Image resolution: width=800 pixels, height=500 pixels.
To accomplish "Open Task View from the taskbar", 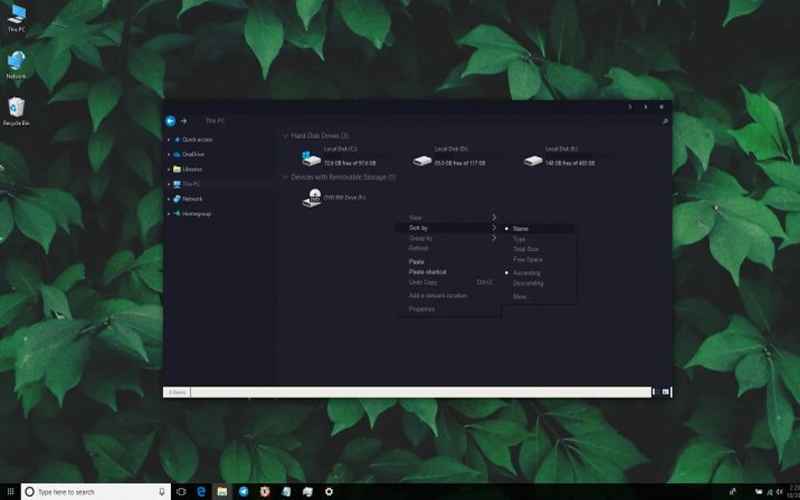I will point(181,492).
